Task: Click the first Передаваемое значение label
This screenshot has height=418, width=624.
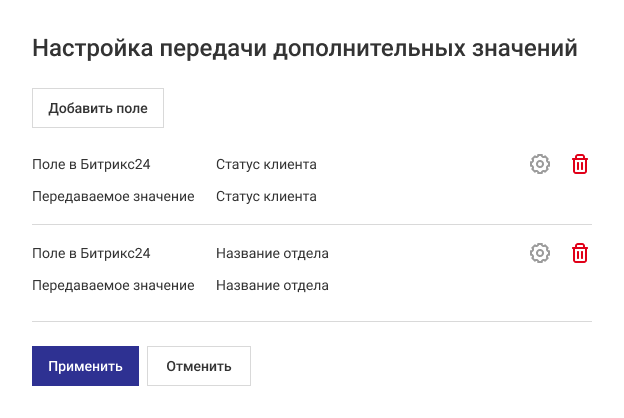Action: pyautogui.click(x=113, y=197)
